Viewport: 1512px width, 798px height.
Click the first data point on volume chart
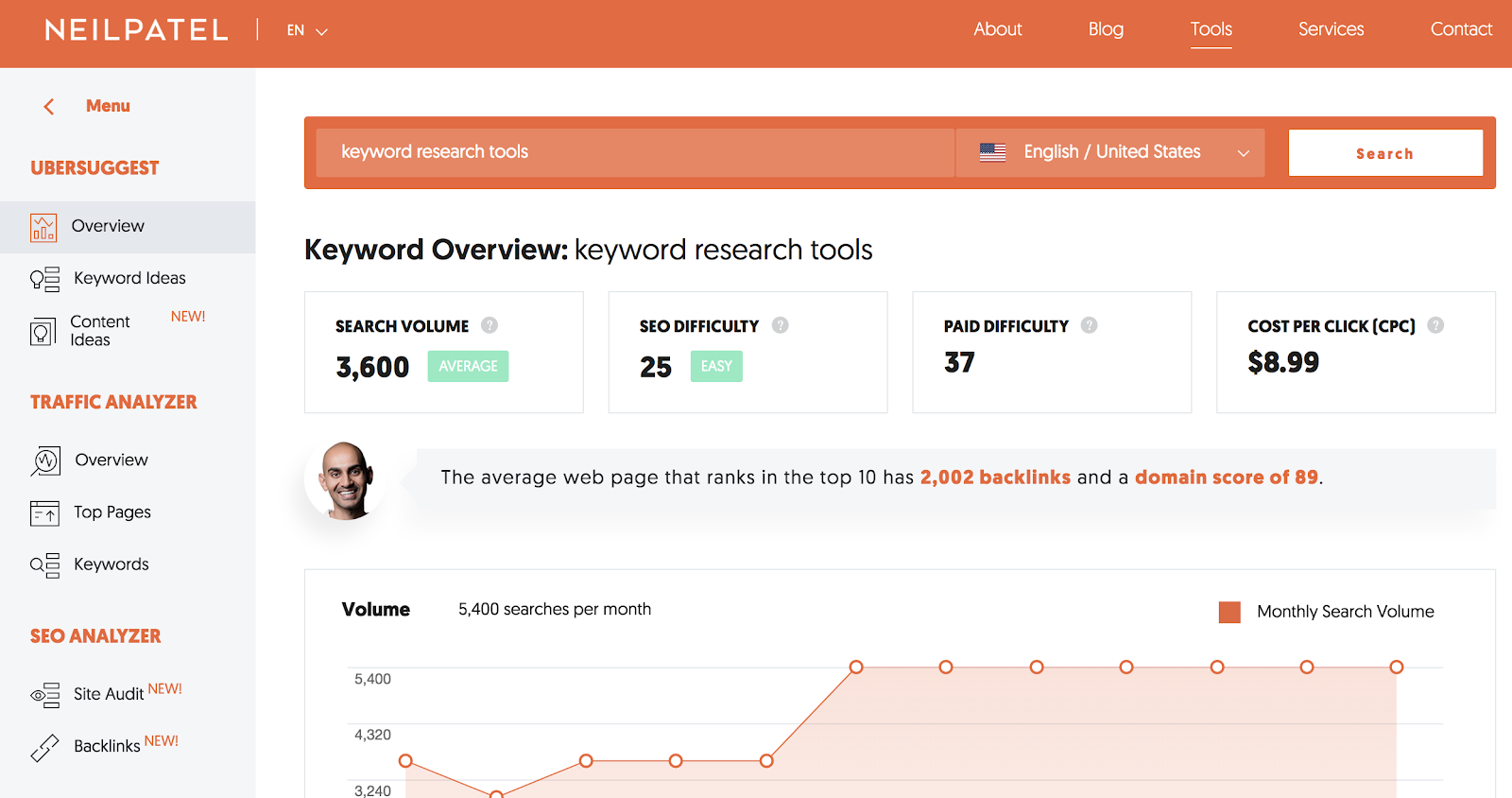pyautogui.click(x=405, y=761)
